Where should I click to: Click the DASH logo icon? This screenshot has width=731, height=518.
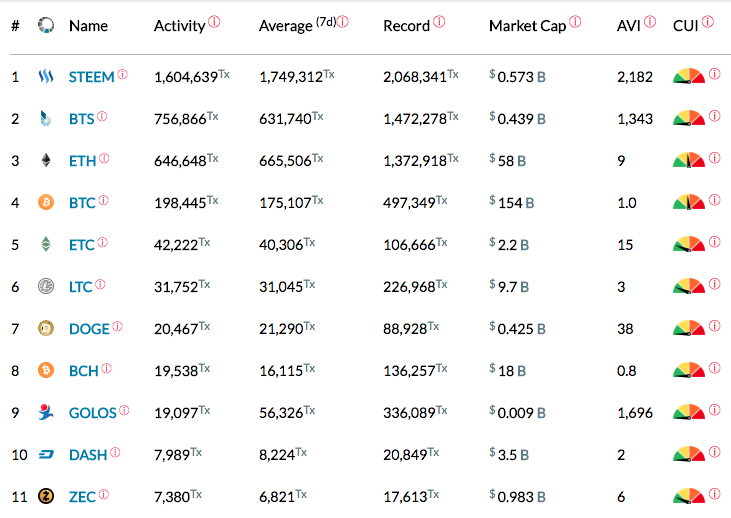pos(46,455)
